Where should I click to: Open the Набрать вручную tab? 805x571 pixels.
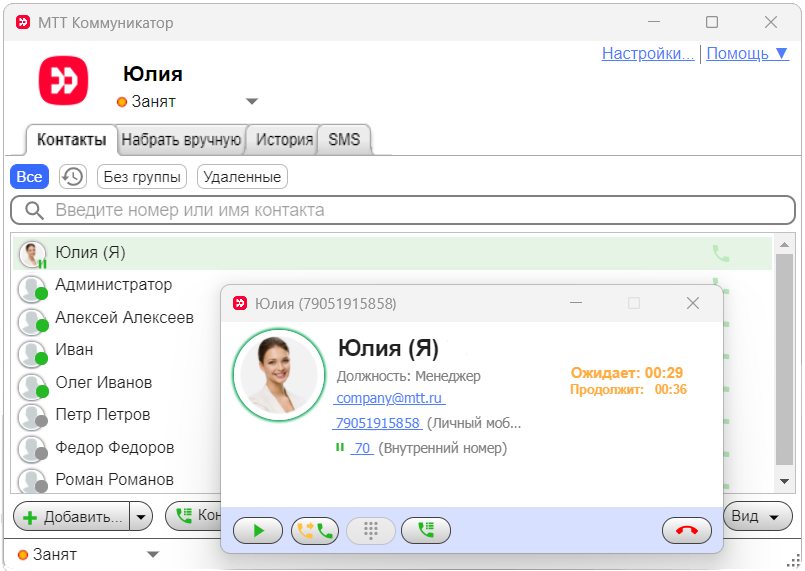click(x=181, y=140)
